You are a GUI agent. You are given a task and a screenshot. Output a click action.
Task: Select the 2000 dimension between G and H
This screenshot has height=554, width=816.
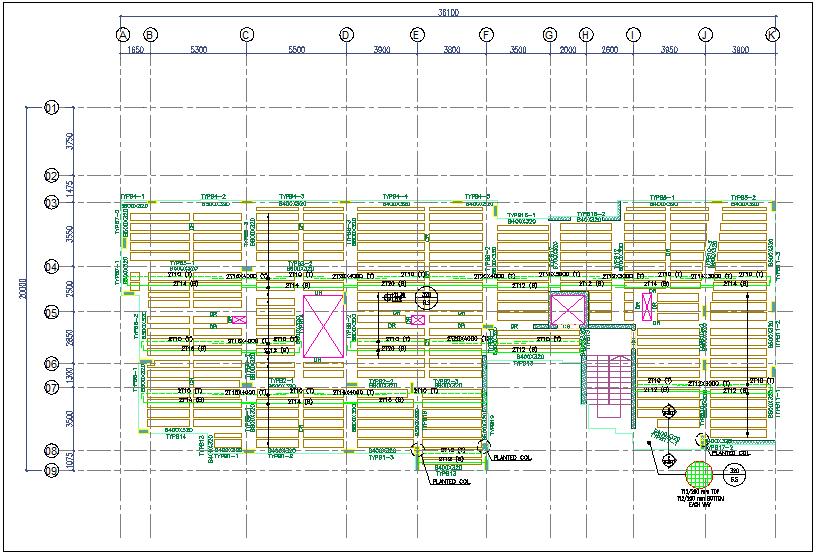click(x=568, y=50)
